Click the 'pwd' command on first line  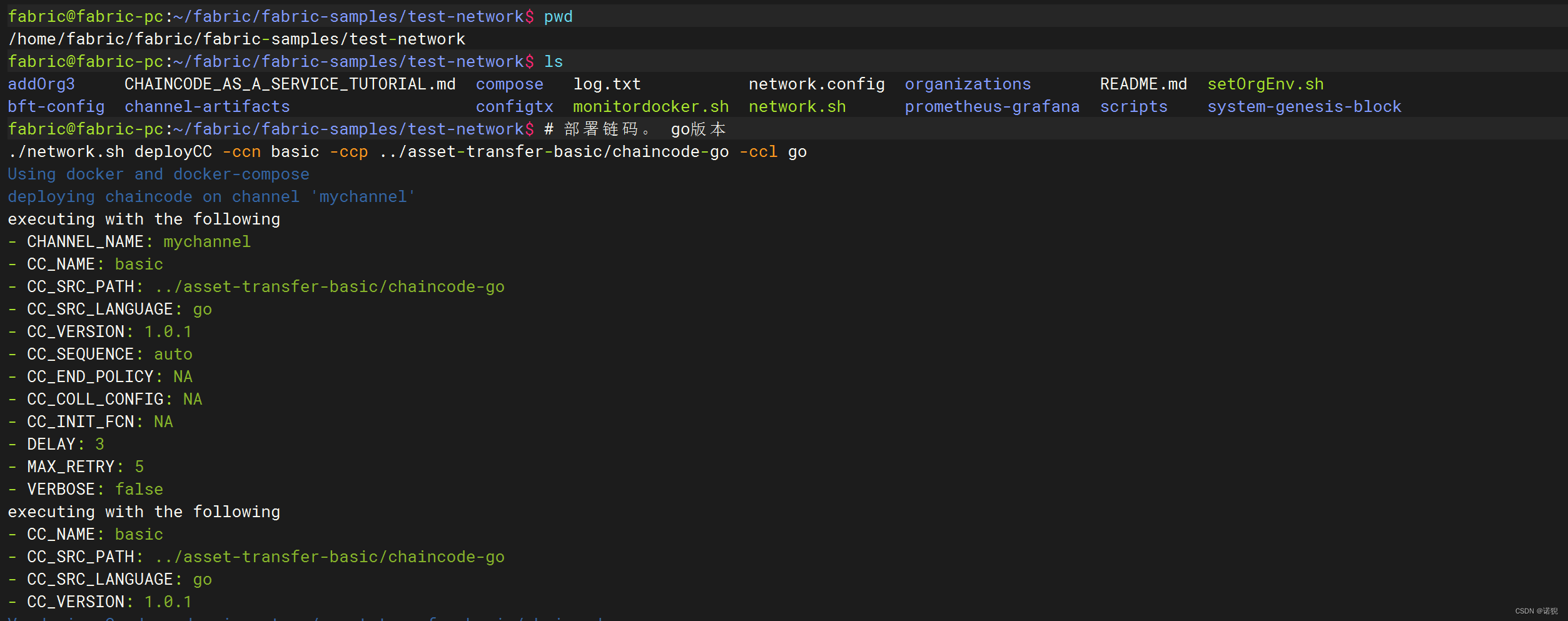coord(558,17)
